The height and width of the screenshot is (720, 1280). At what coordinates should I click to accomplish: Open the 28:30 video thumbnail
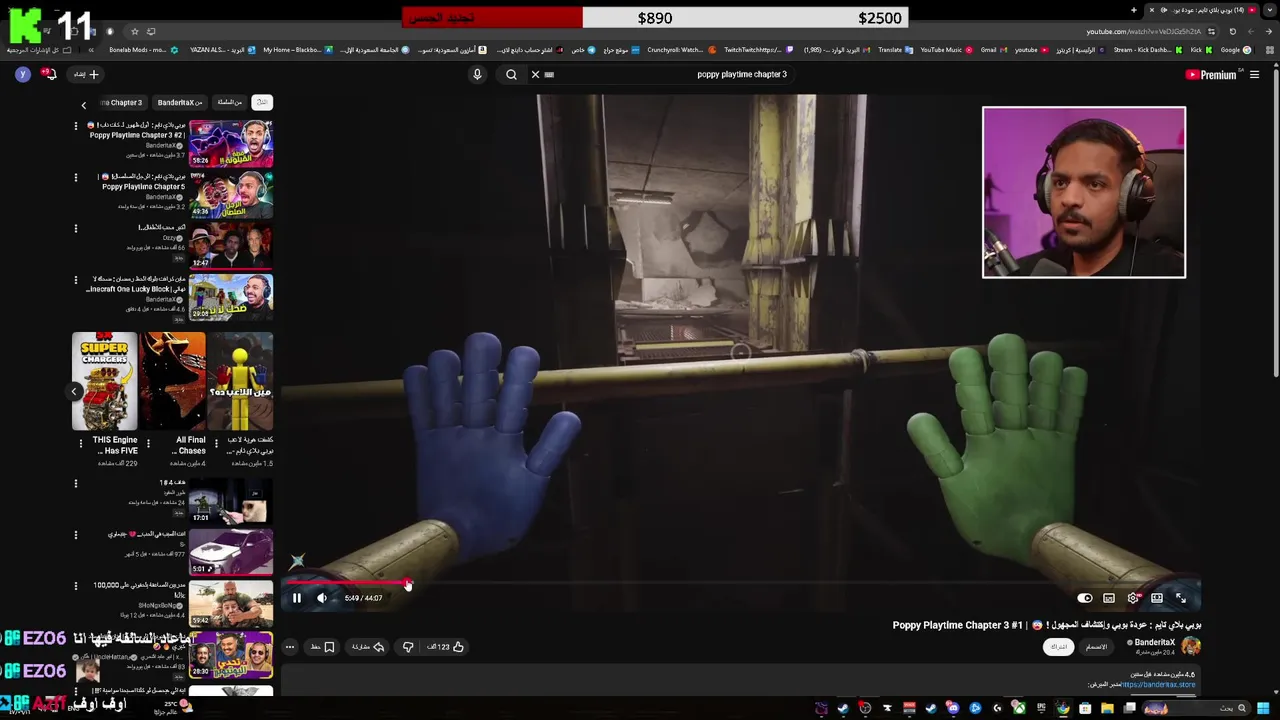pyautogui.click(x=231, y=655)
